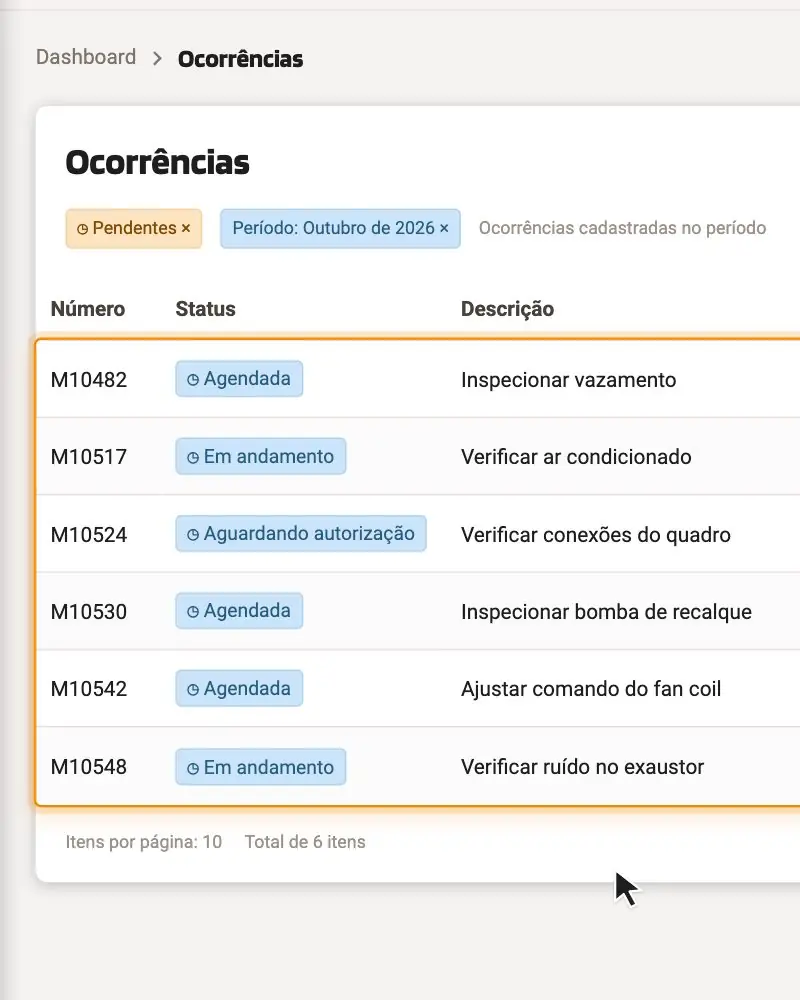Click the Ocorrências breadcrumb item
The image size is (800, 1000).
pos(240,59)
